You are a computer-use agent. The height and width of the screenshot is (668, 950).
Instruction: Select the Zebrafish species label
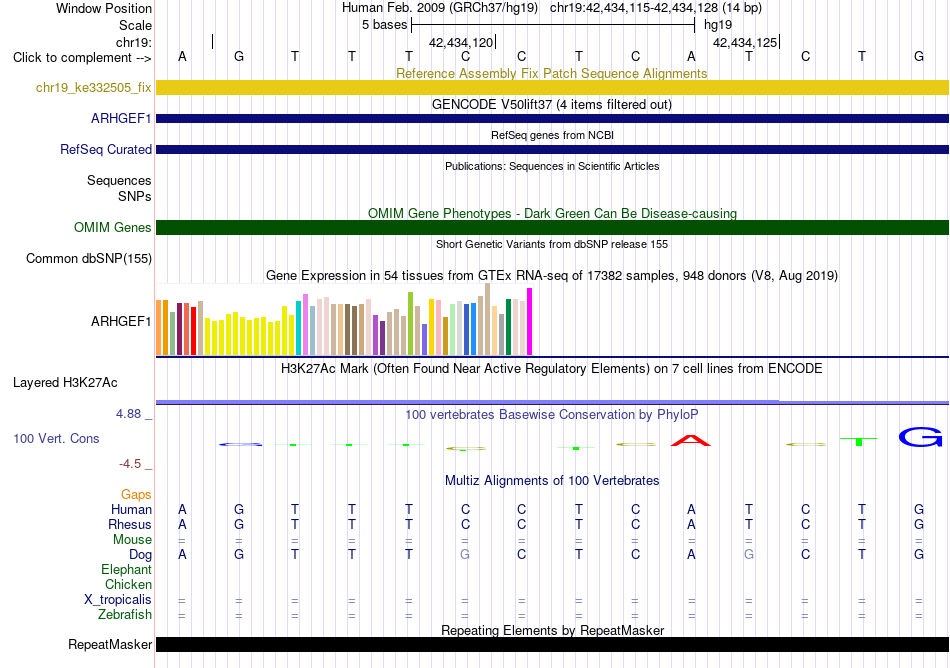[125, 615]
